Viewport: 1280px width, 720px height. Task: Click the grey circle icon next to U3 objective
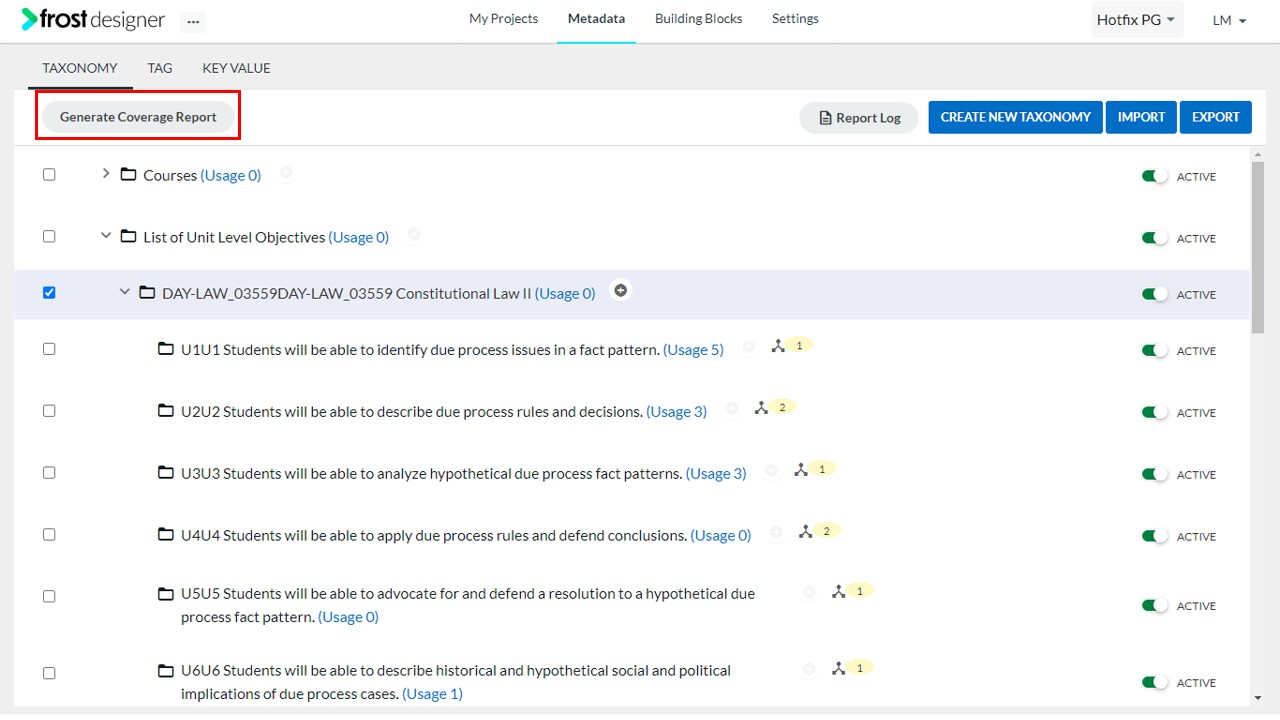pos(771,470)
